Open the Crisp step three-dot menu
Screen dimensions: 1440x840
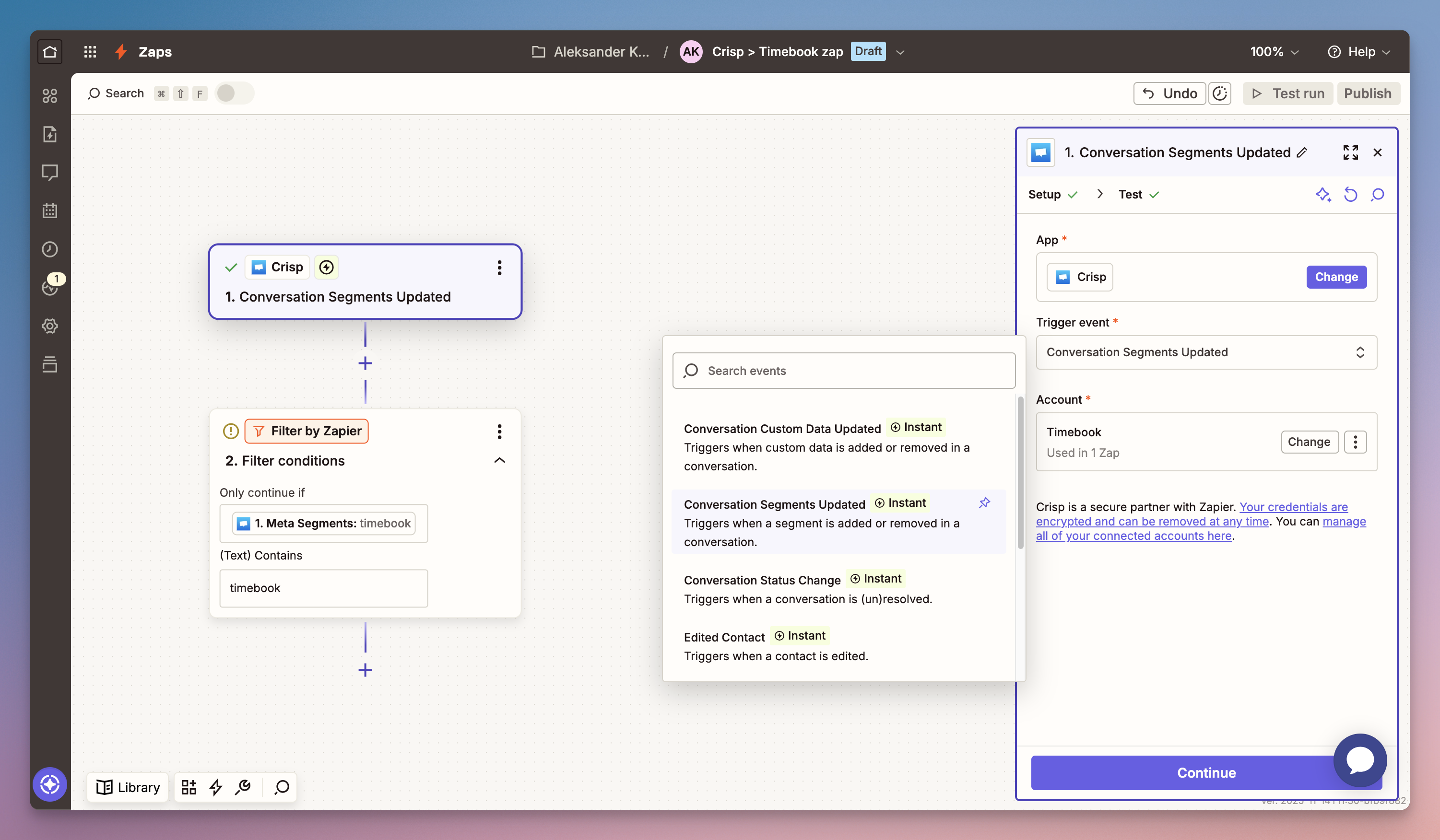[x=499, y=267]
